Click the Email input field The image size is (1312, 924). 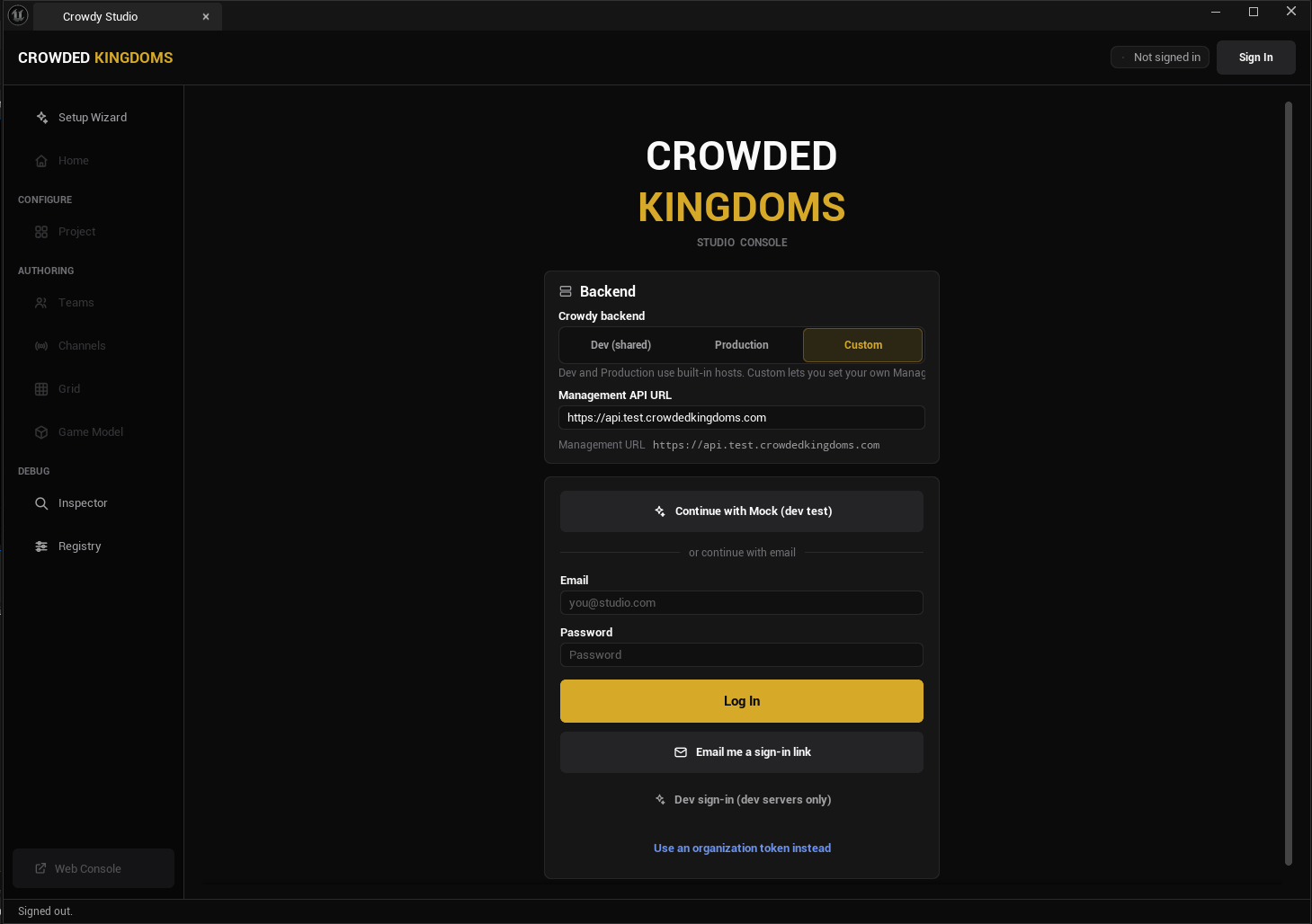click(x=742, y=603)
